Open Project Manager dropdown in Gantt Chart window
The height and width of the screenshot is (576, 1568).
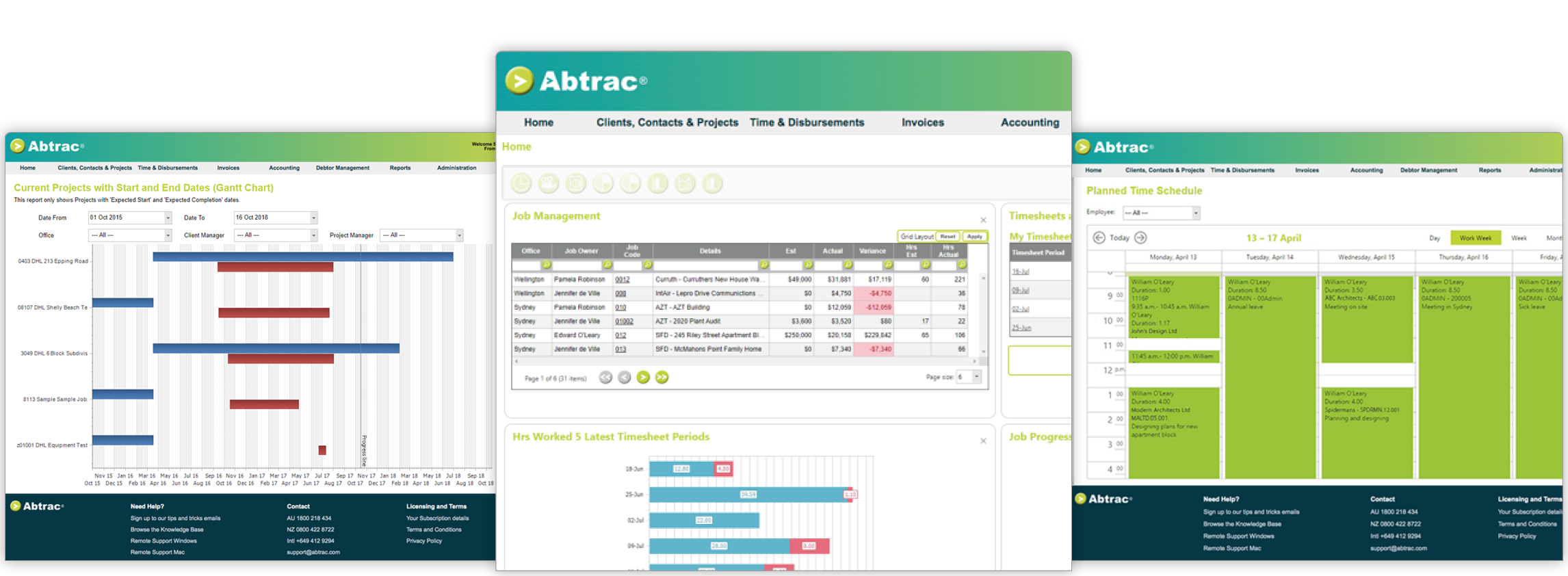(x=459, y=235)
